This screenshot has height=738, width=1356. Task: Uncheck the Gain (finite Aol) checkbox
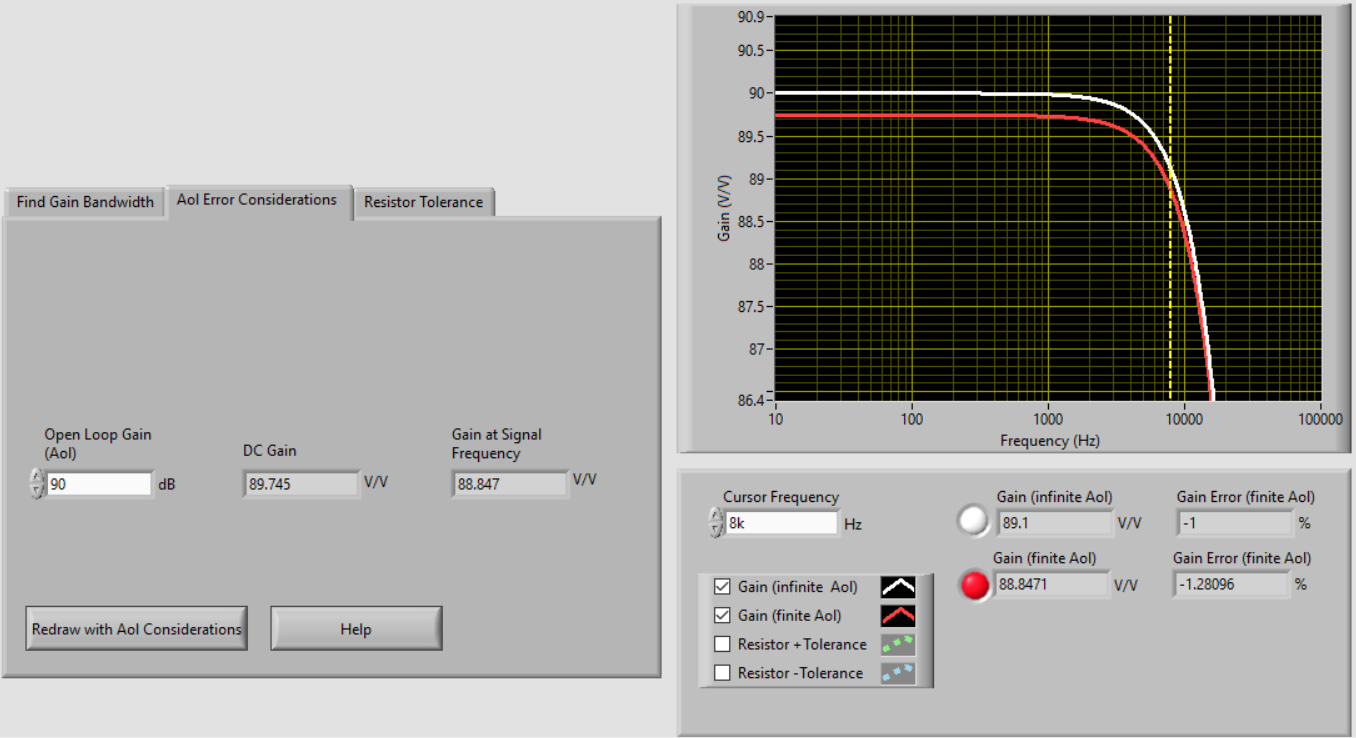pos(722,616)
